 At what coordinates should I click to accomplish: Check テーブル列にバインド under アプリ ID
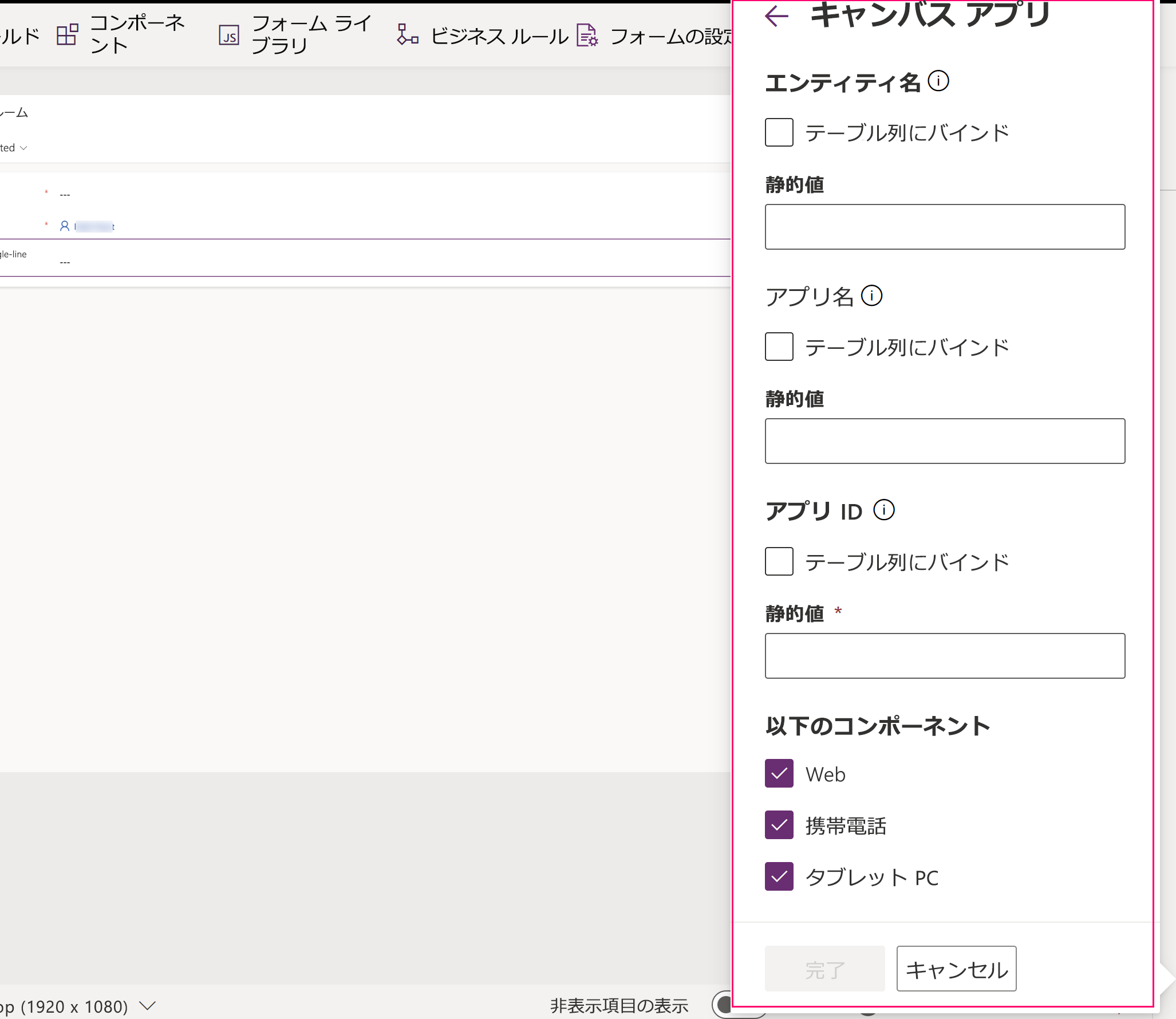779,561
